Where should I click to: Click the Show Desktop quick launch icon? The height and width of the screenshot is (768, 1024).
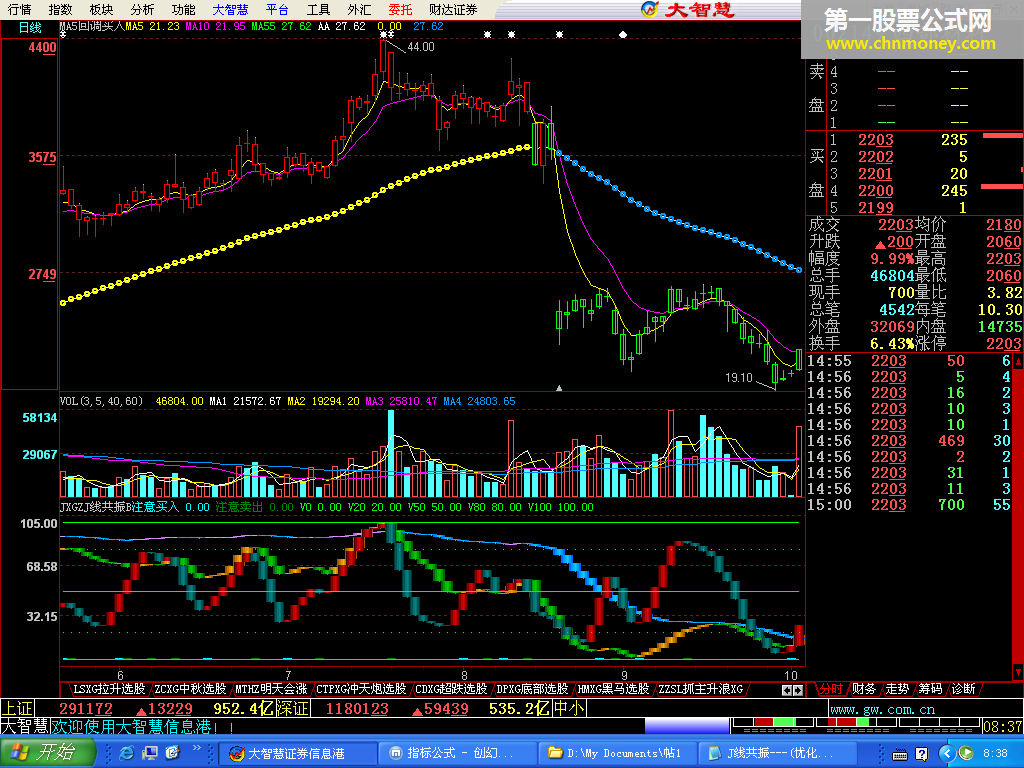point(150,754)
